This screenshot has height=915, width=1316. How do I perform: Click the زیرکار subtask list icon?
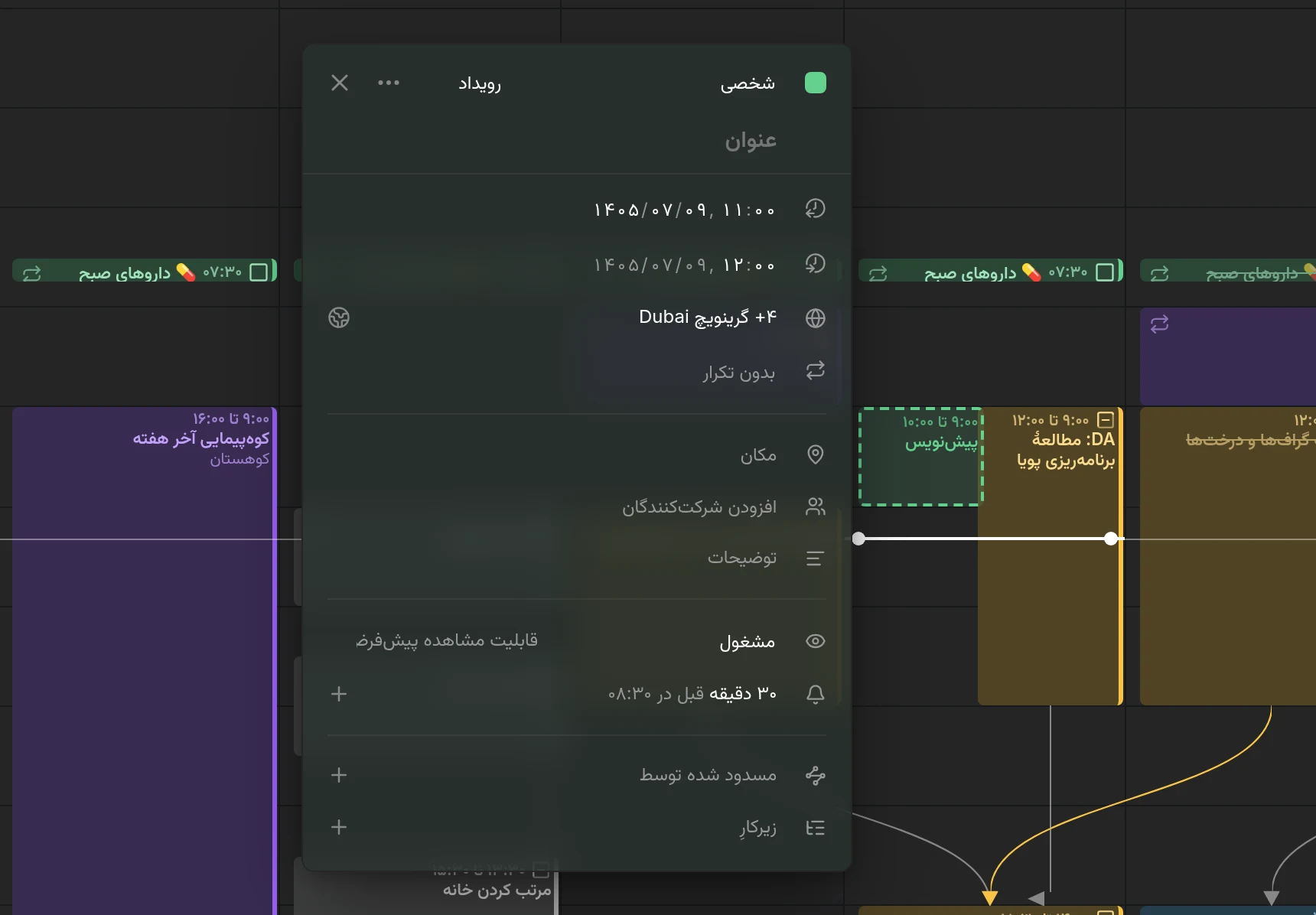(816, 828)
